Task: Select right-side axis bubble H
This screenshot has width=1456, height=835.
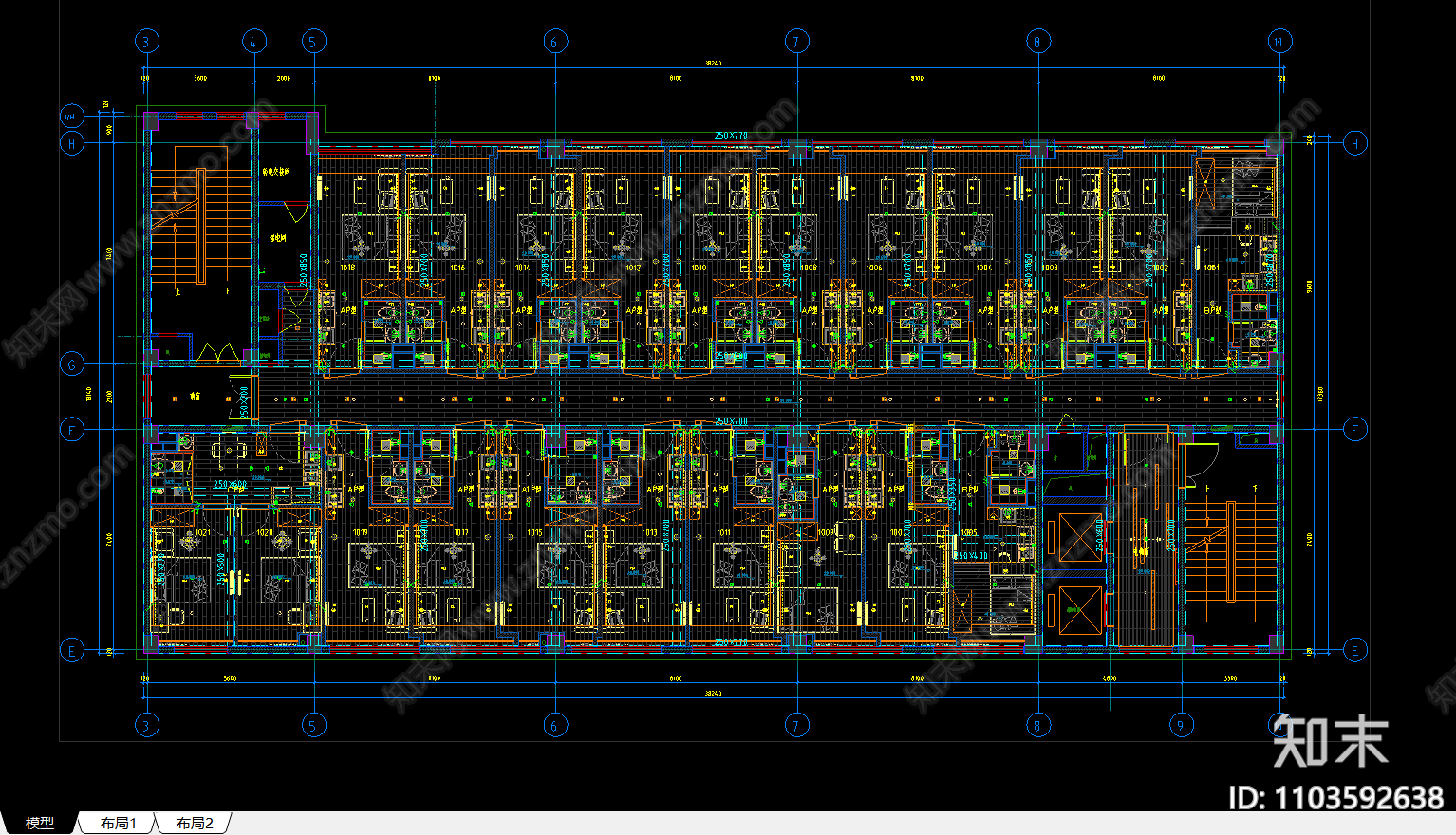Action: click(1354, 144)
